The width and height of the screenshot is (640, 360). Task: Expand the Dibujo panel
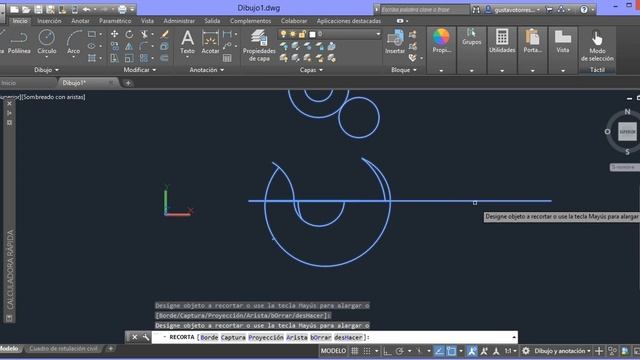pyautogui.click(x=46, y=70)
